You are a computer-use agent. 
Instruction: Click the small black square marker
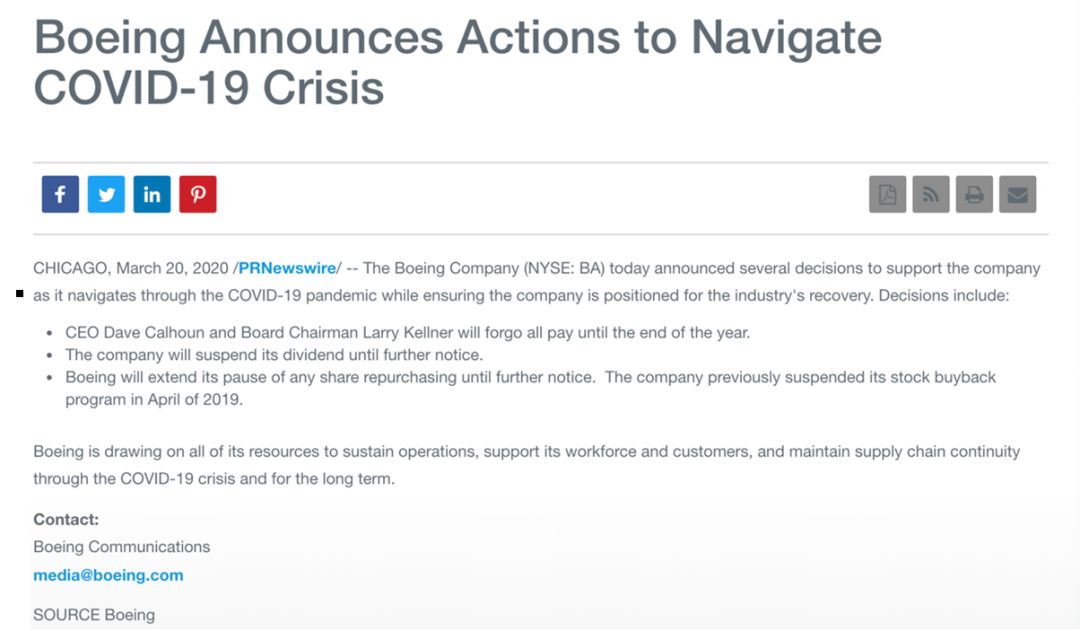[20, 294]
